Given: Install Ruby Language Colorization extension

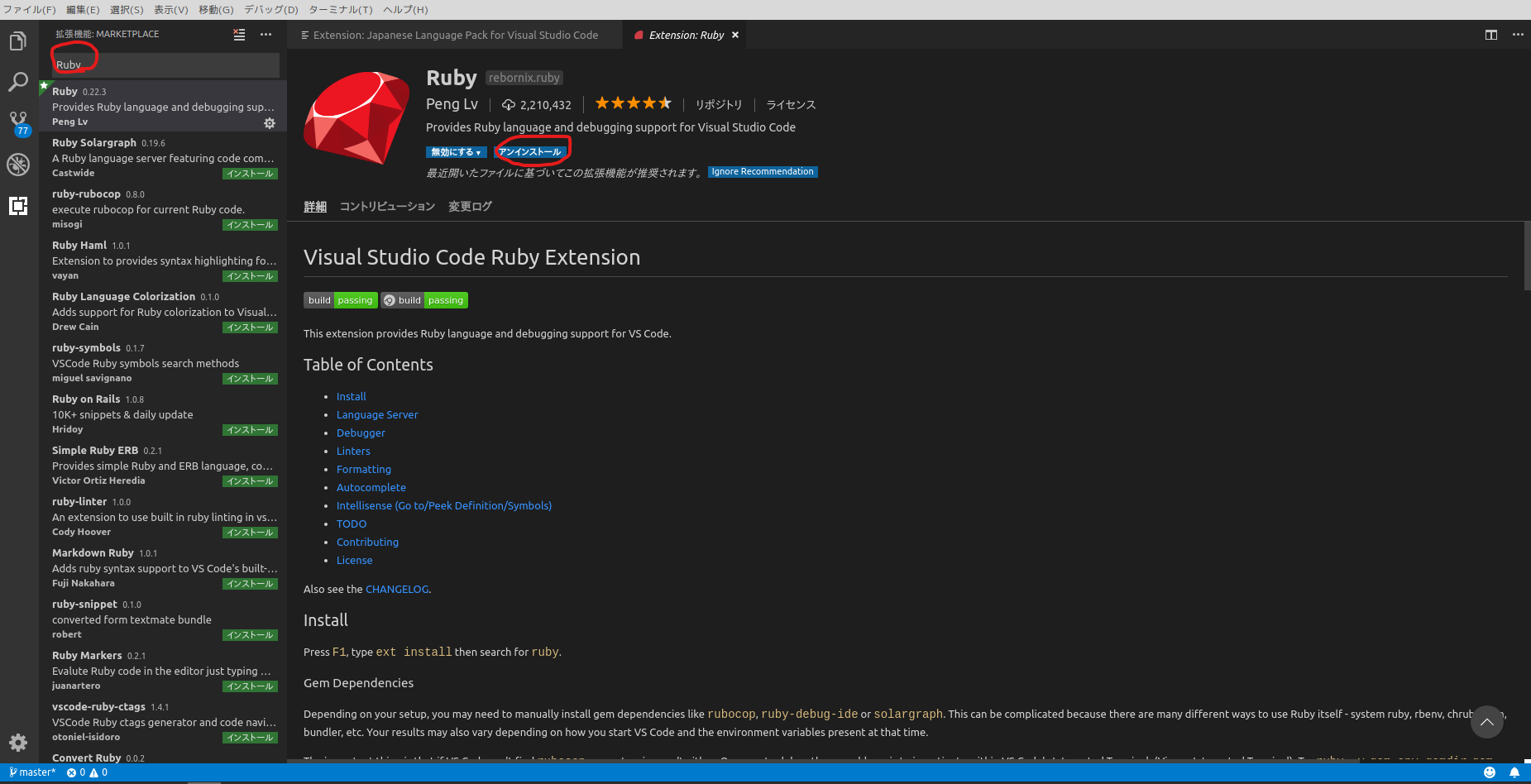Looking at the screenshot, I should tap(250, 327).
